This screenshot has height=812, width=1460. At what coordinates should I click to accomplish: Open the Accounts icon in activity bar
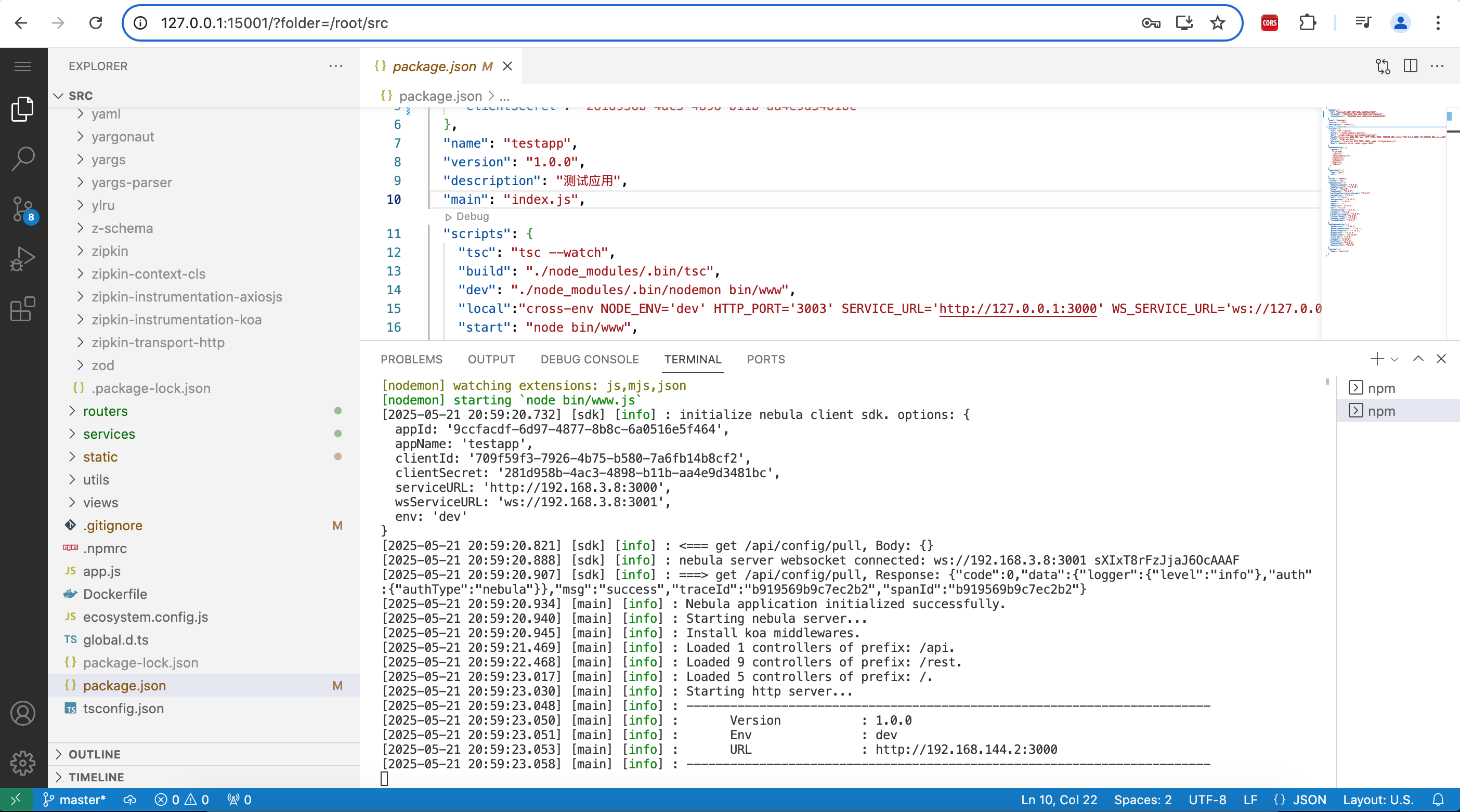click(23, 713)
